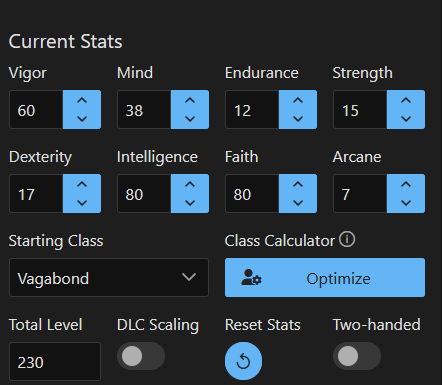
Task: Click the circular Reset Stats icon
Action: point(243,361)
